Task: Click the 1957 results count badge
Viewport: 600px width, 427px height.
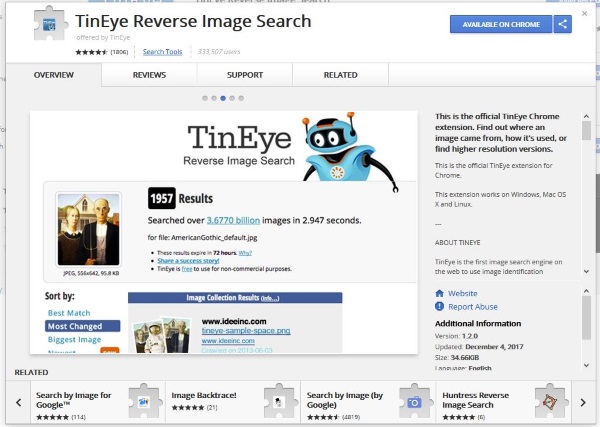Action: (161, 198)
